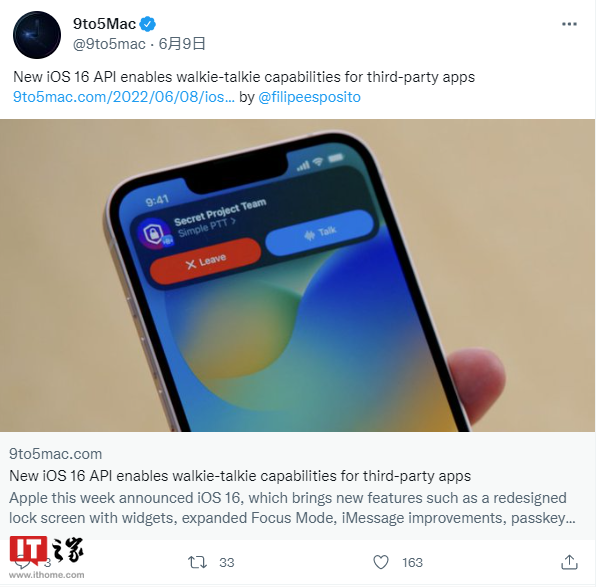Viewport: 600px width, 587px height.
Task: Click the reply speech bubble icon
Action: (x=22, y=563)
